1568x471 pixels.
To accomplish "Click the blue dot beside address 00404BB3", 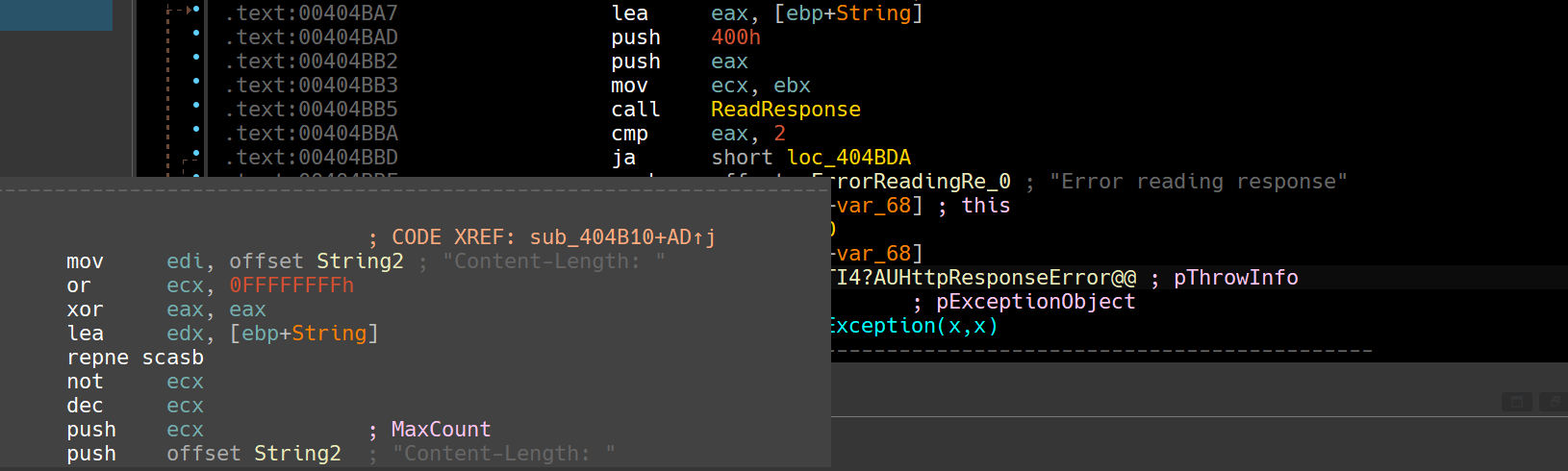I will (x=196, y=82).
